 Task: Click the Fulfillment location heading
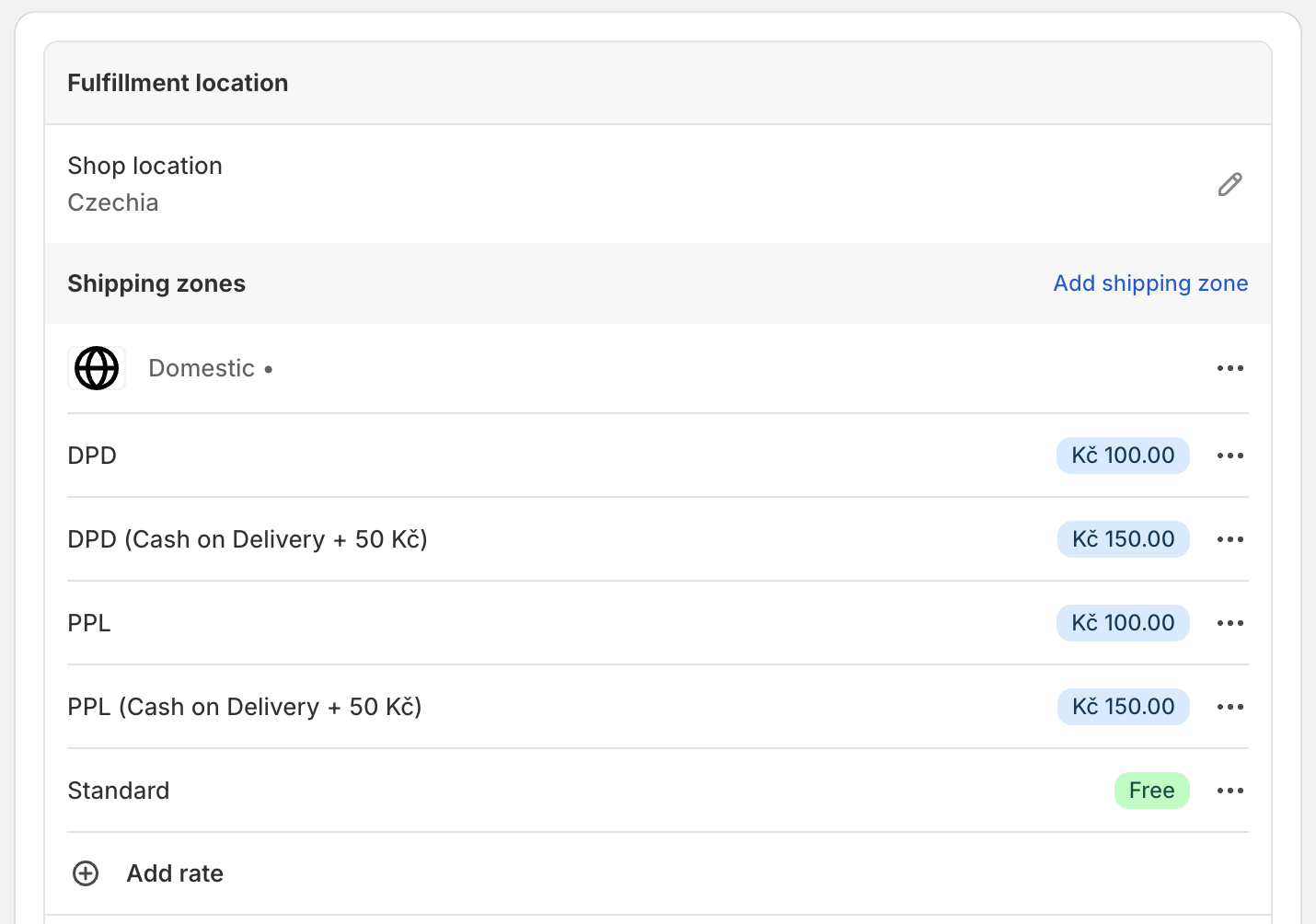tap(178, 83)
